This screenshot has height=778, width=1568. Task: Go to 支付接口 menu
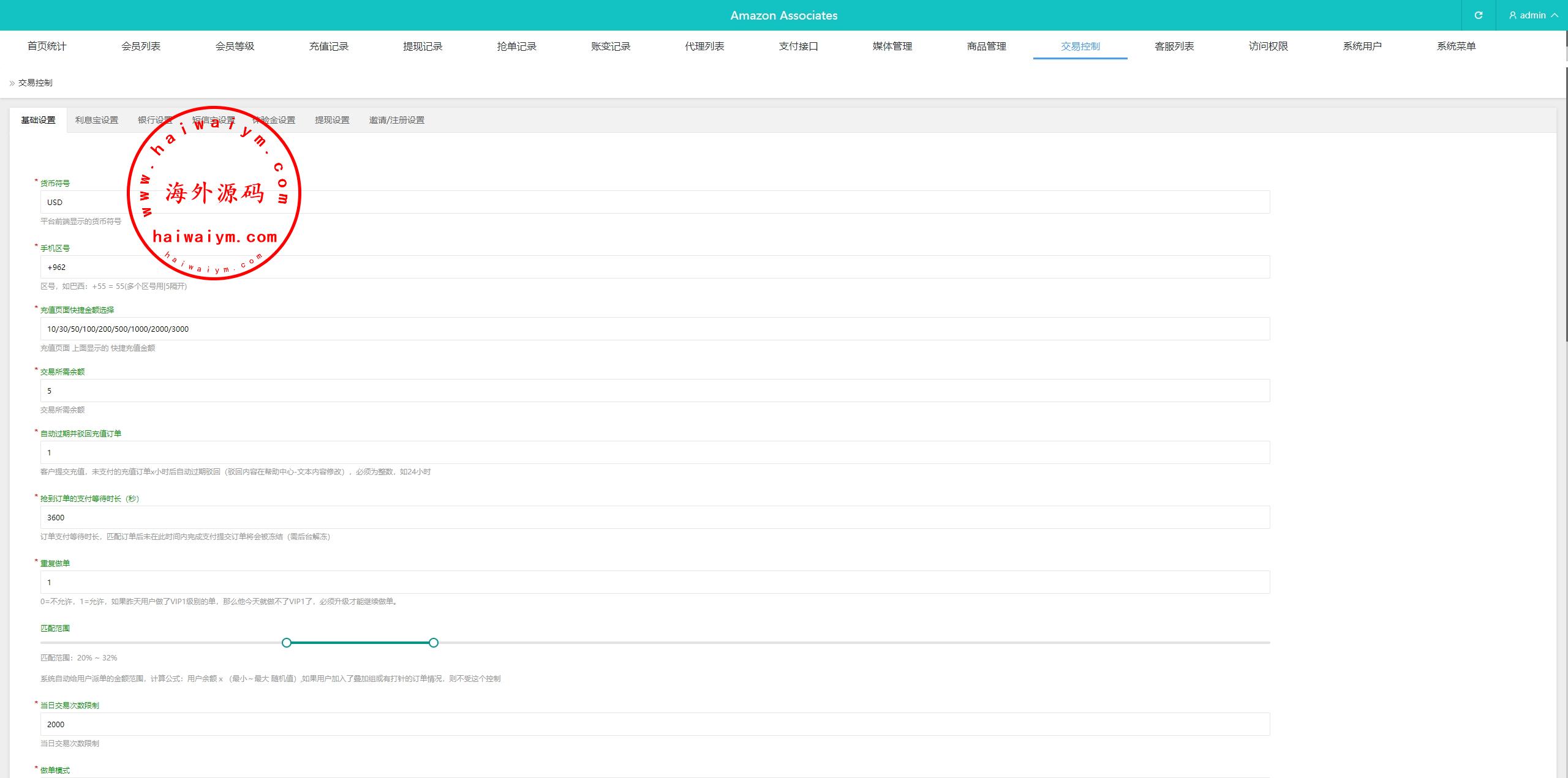(798, 46)
